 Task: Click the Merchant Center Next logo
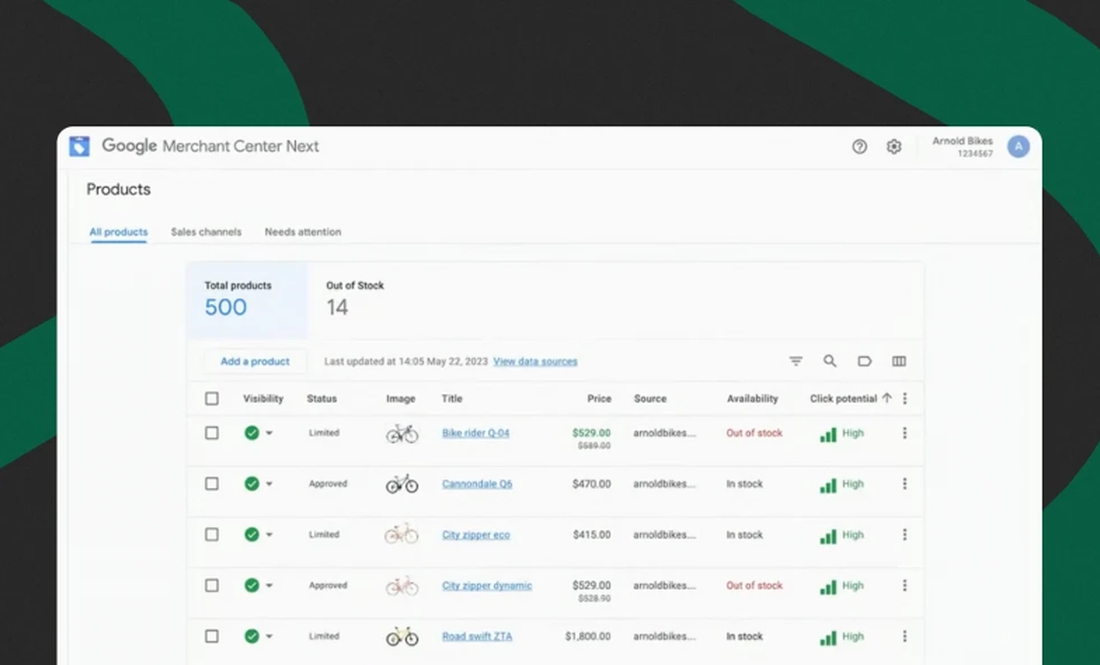(80, 145)
